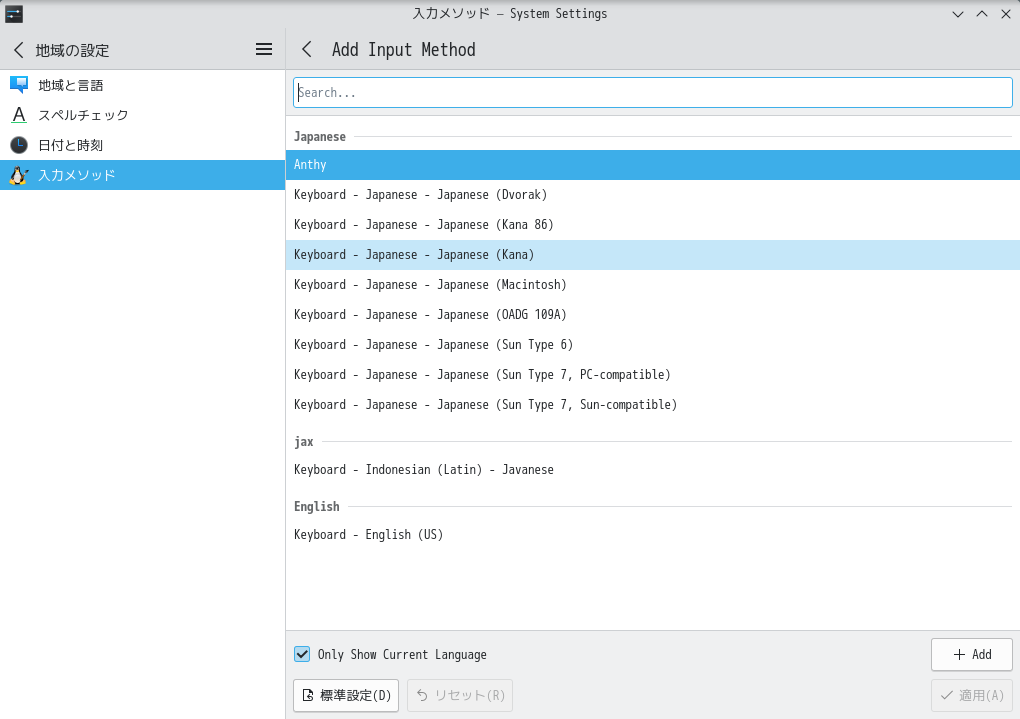
Task: Select 入力メソッド in the sidebar
Action: (142, 175)
